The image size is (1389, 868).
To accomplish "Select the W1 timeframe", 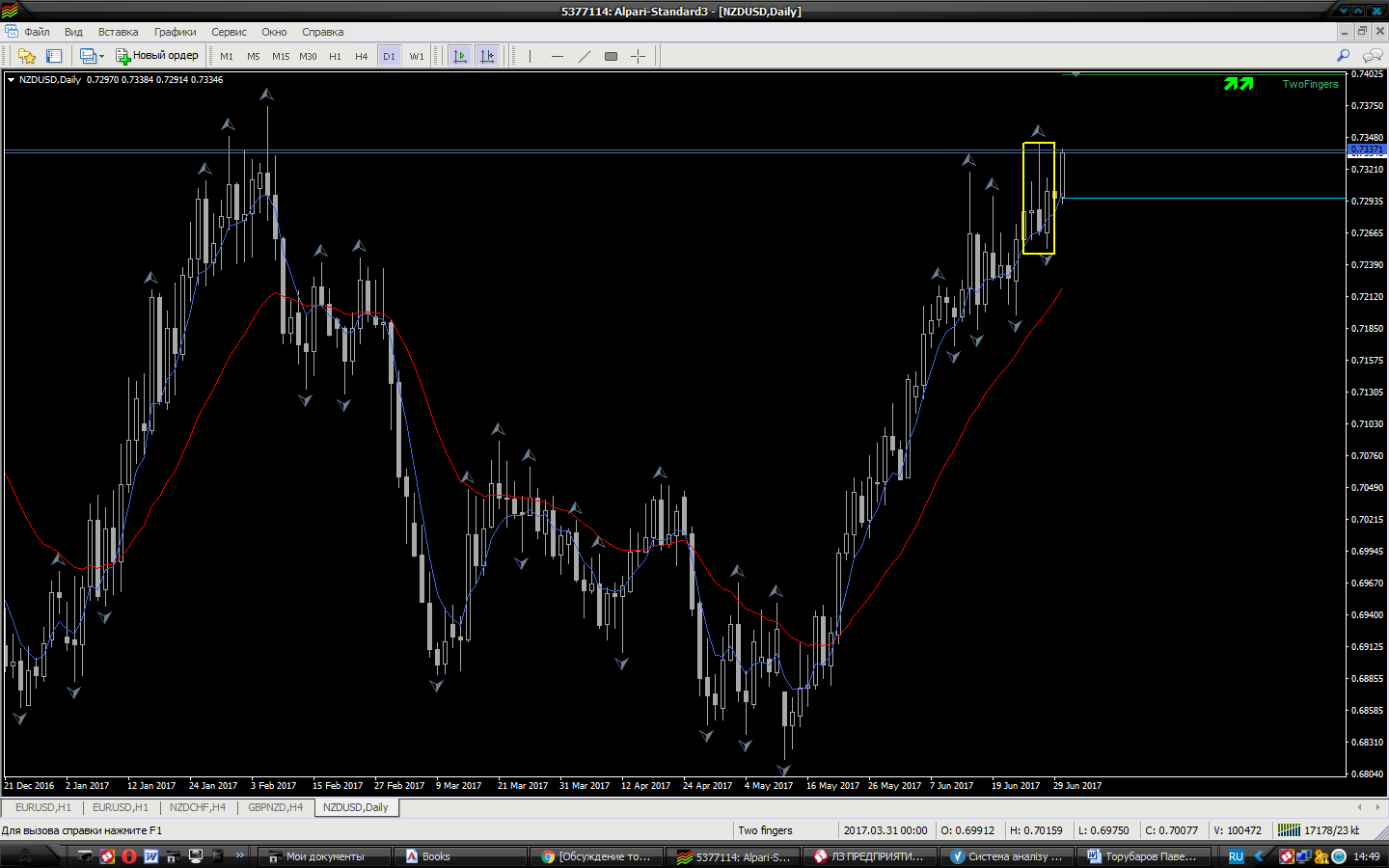I will (x=417, y=56).
